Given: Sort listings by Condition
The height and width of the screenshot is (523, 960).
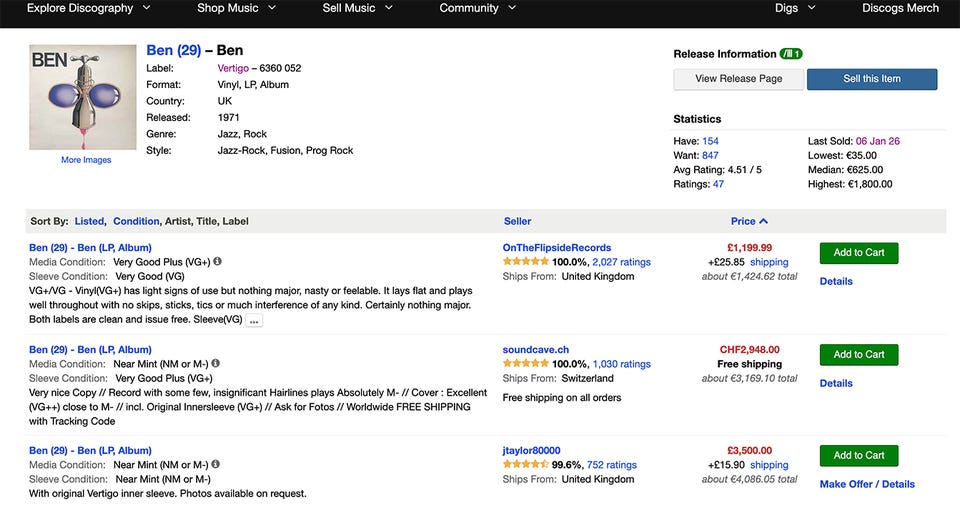Looking at the screenshot, I should click(136, 221).
